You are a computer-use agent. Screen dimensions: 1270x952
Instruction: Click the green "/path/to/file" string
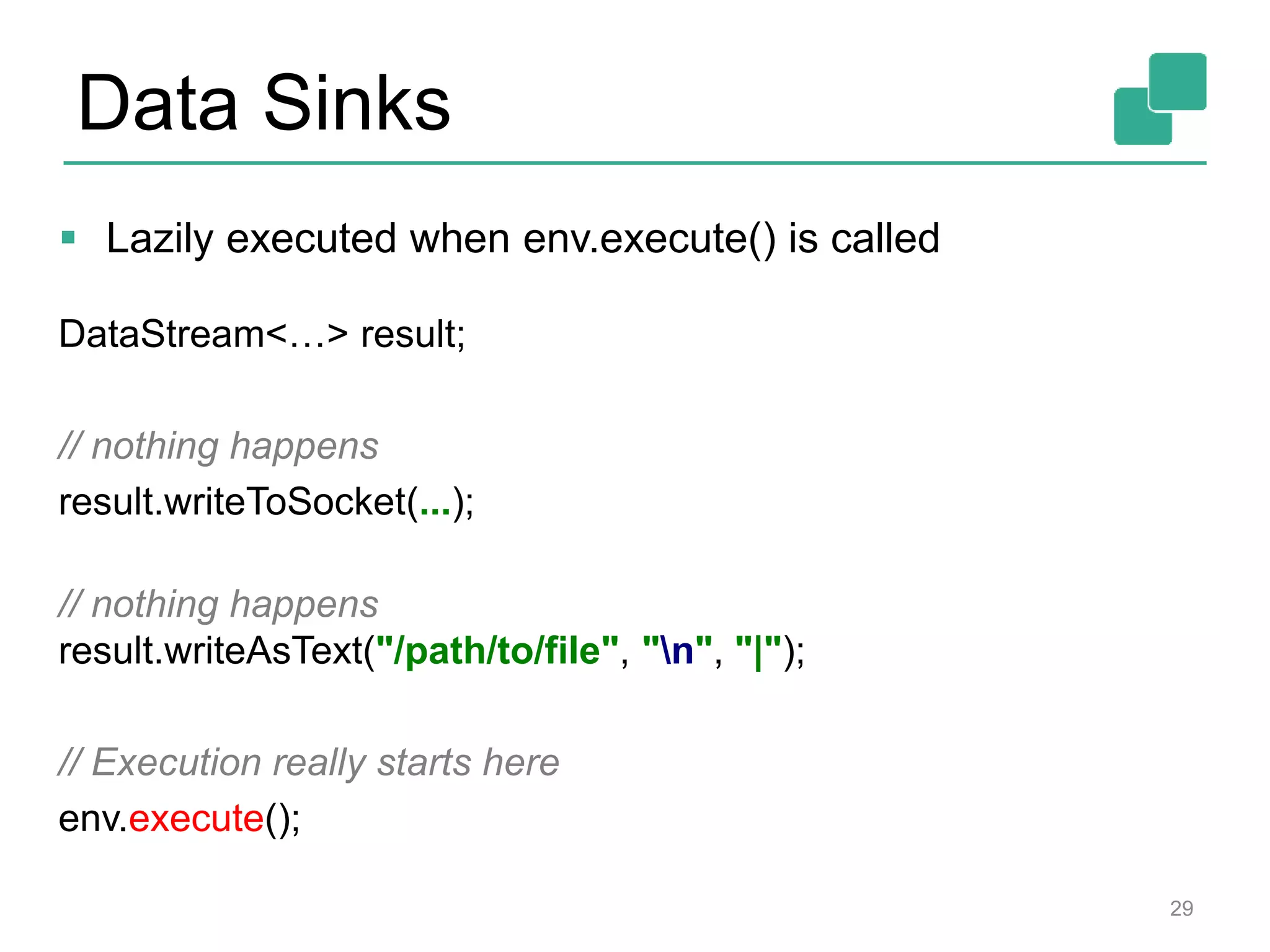pyautogui.click(x=497, y=651)
